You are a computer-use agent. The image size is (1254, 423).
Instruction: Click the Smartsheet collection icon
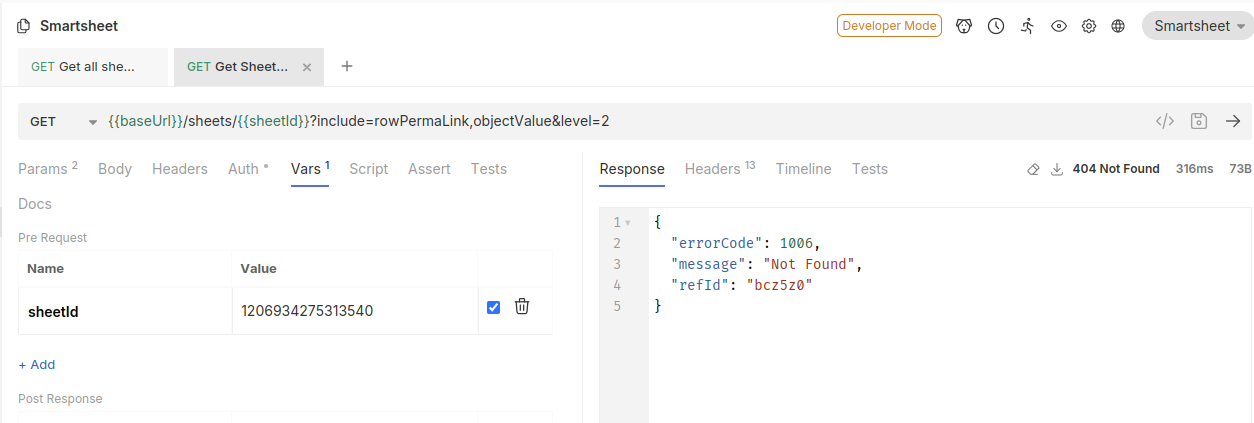(24, 26)
